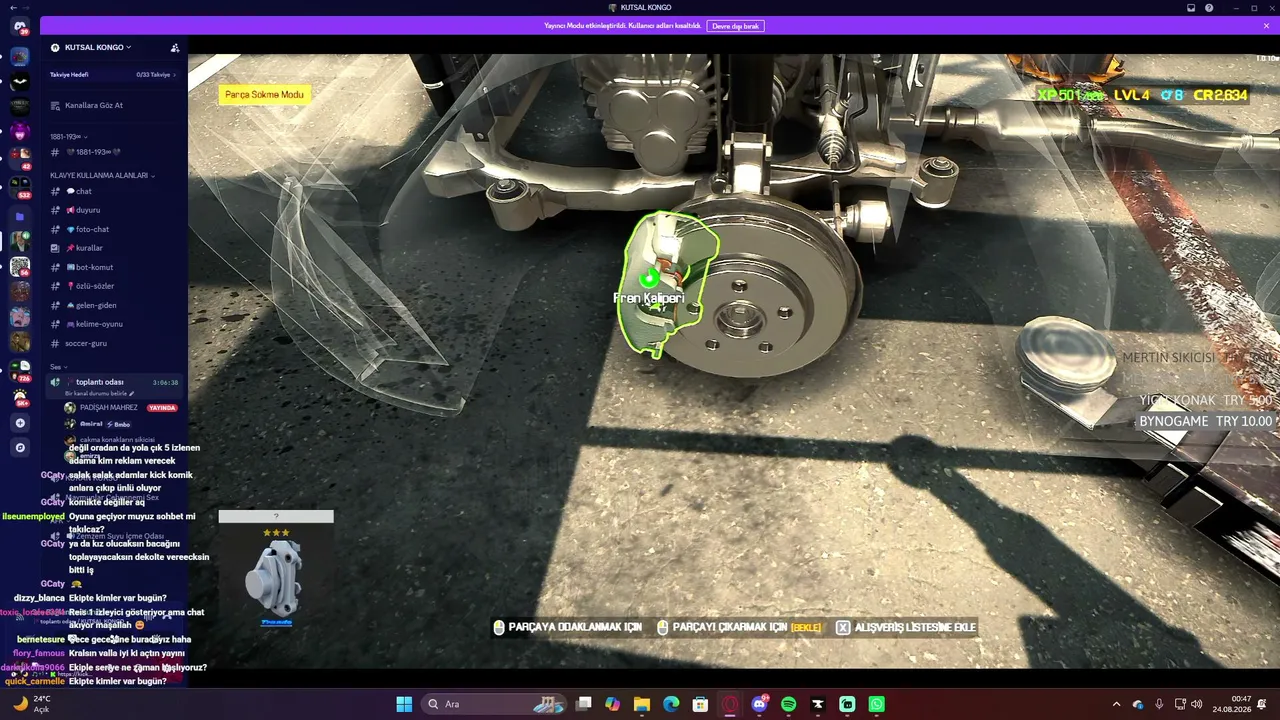
Task: Expand the Takviye Hedefi boost goal
Action: coord(113,75)
